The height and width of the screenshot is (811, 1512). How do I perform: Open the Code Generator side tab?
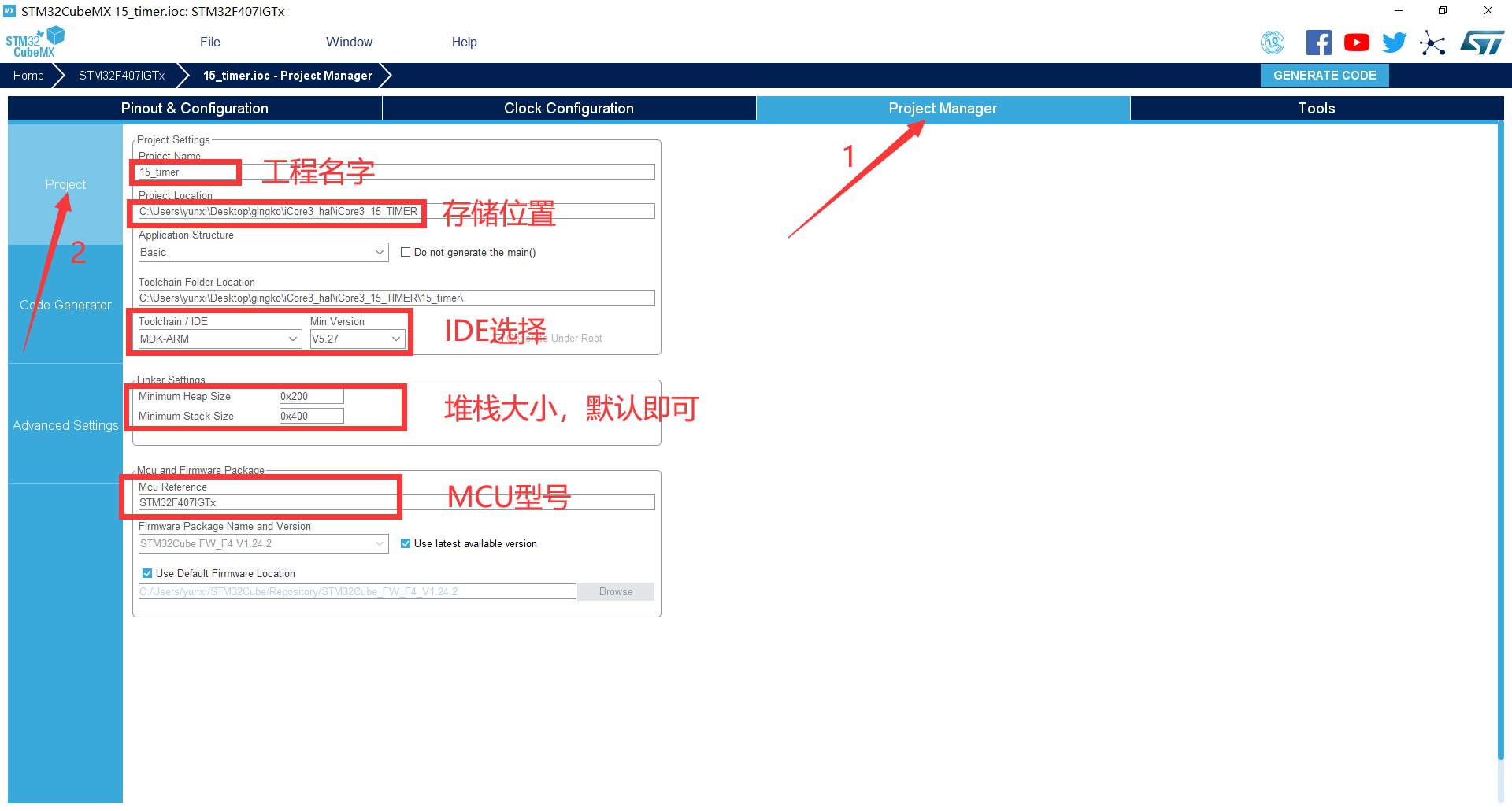pos(65,306)
